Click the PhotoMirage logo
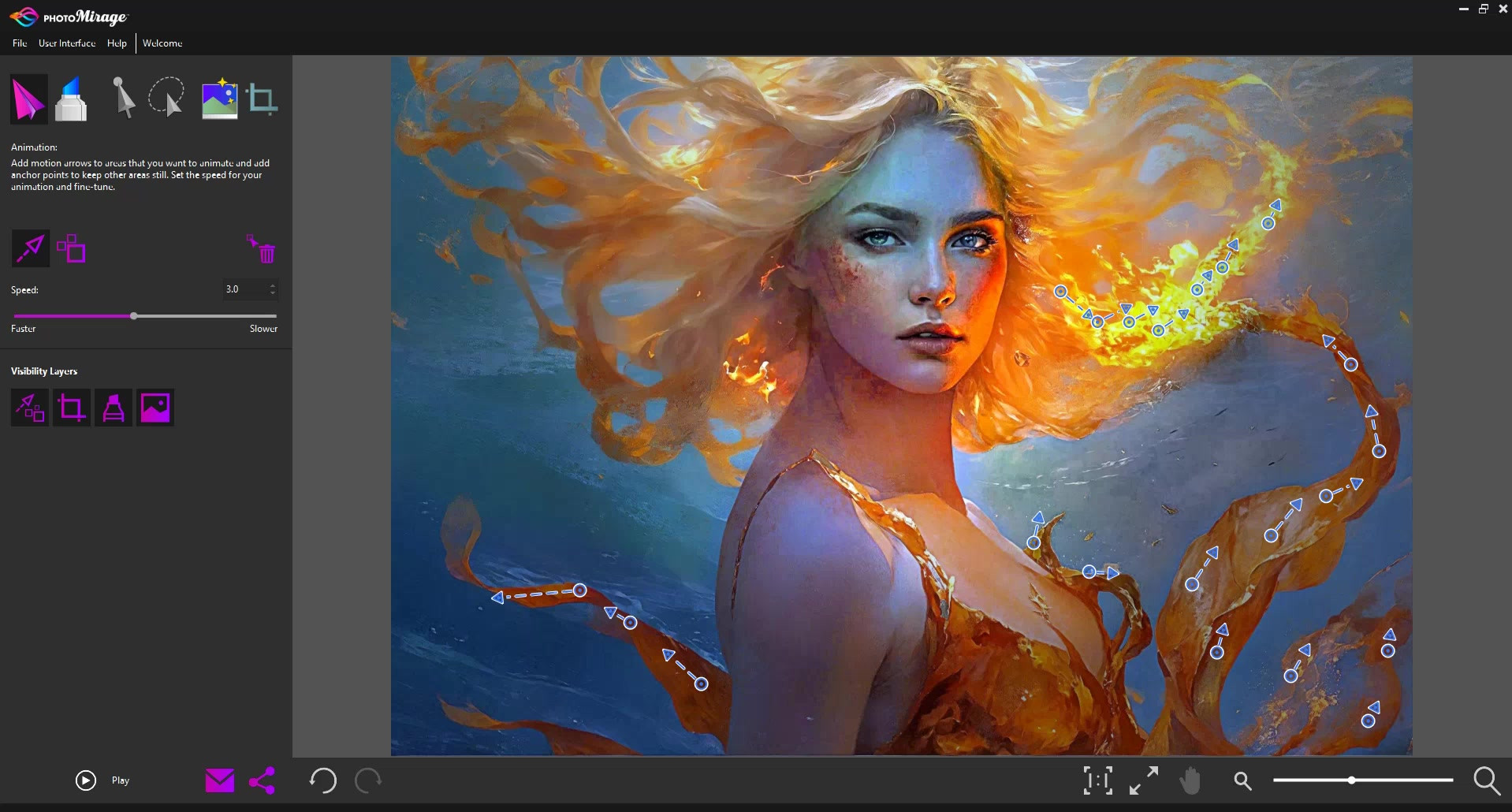 69,17
